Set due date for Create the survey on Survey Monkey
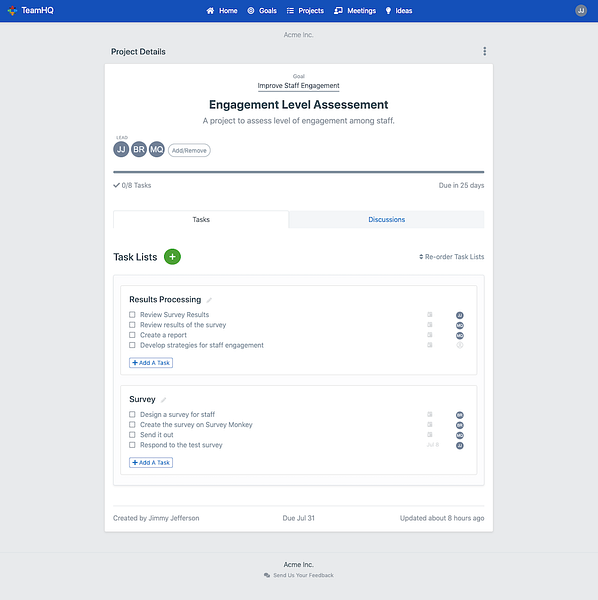The image size is (598, 600). 430,425
